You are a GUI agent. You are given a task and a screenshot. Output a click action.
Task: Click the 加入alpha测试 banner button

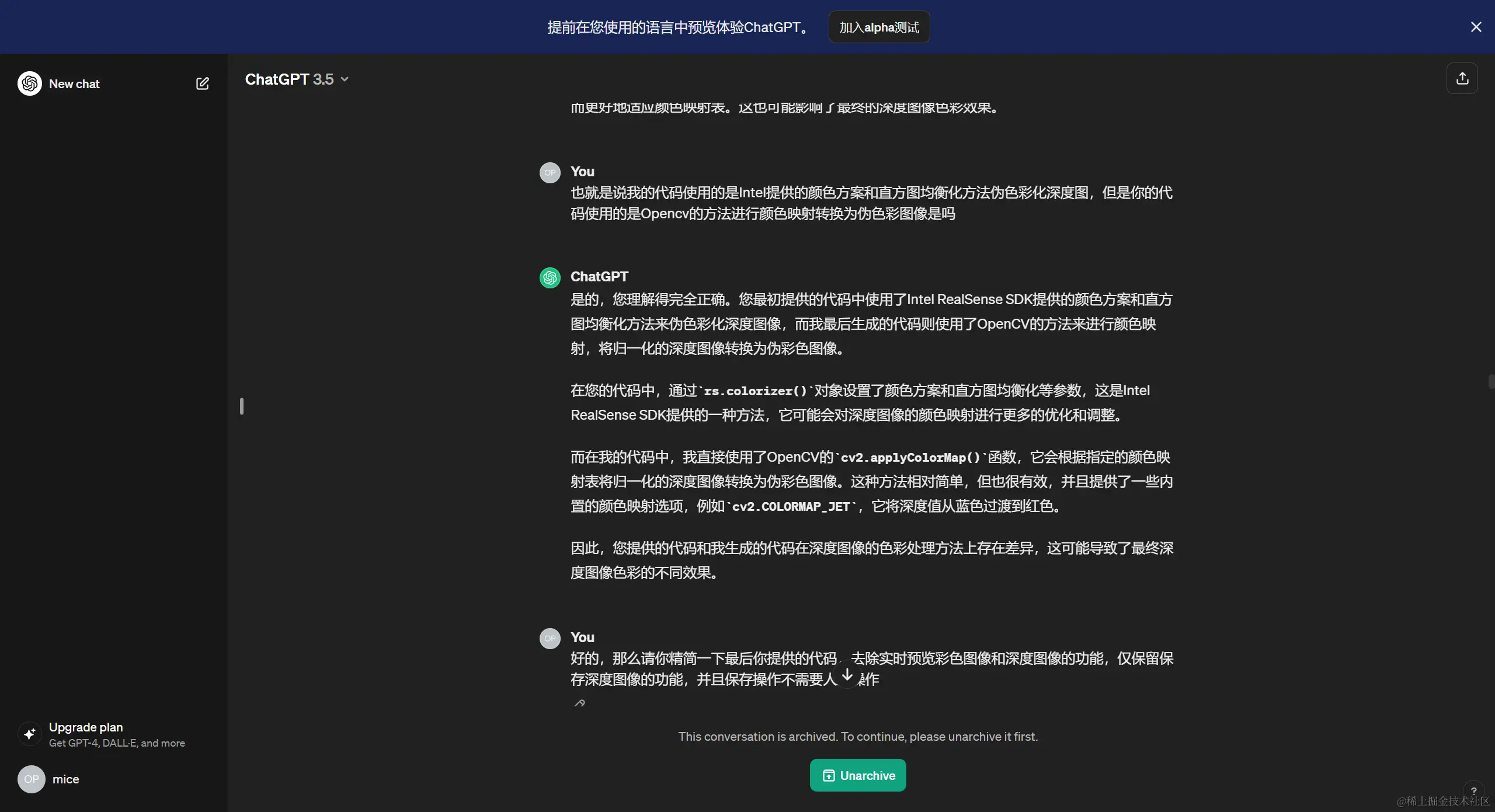879,27
